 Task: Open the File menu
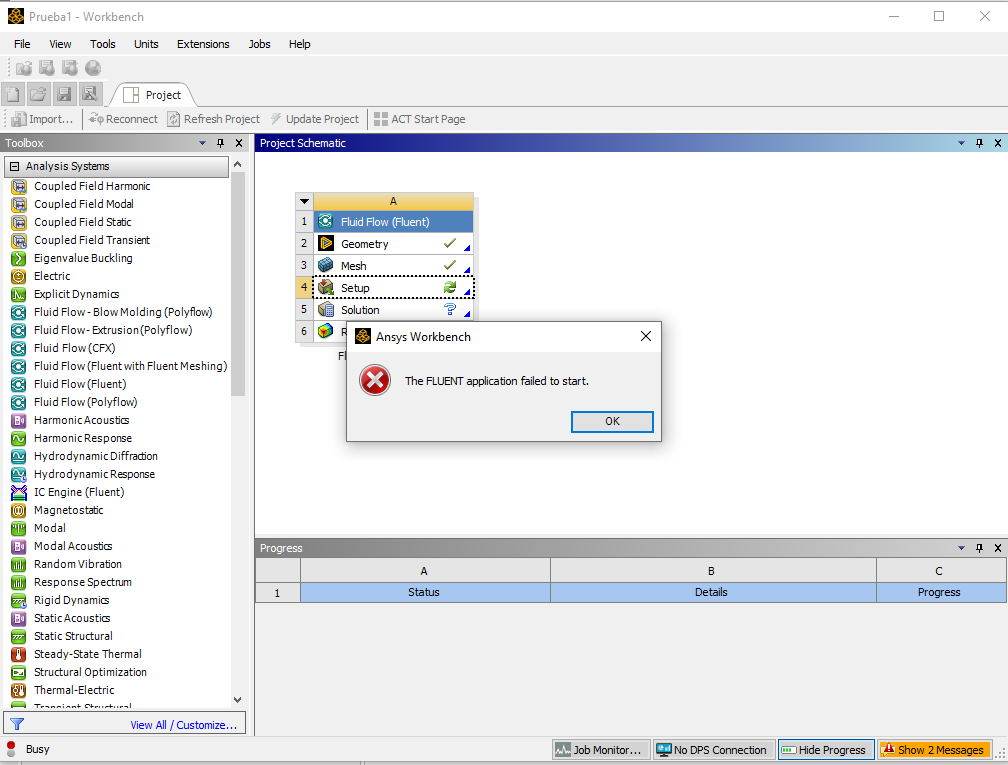(x=22, y=44)
